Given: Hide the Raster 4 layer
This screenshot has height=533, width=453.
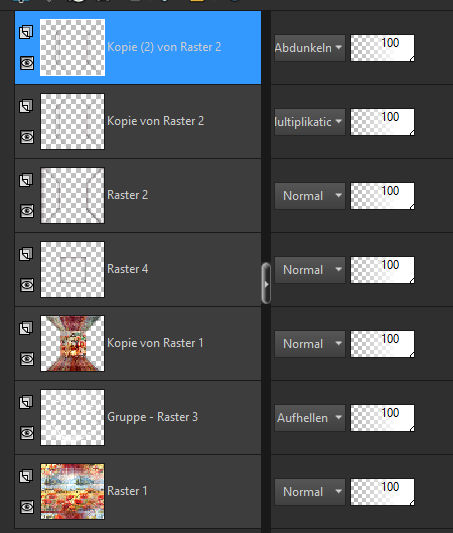Looking at the screenshot, I should coord(27,285).
